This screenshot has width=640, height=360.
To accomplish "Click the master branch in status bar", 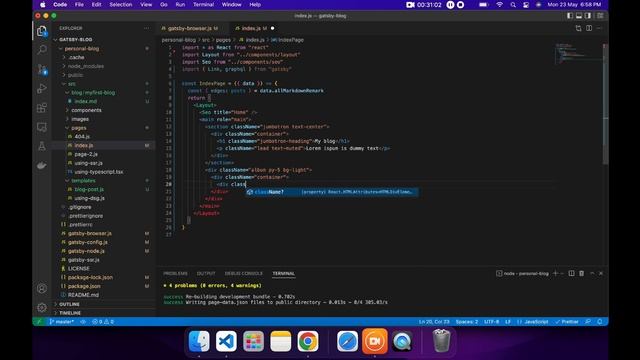I will point(62,322).
